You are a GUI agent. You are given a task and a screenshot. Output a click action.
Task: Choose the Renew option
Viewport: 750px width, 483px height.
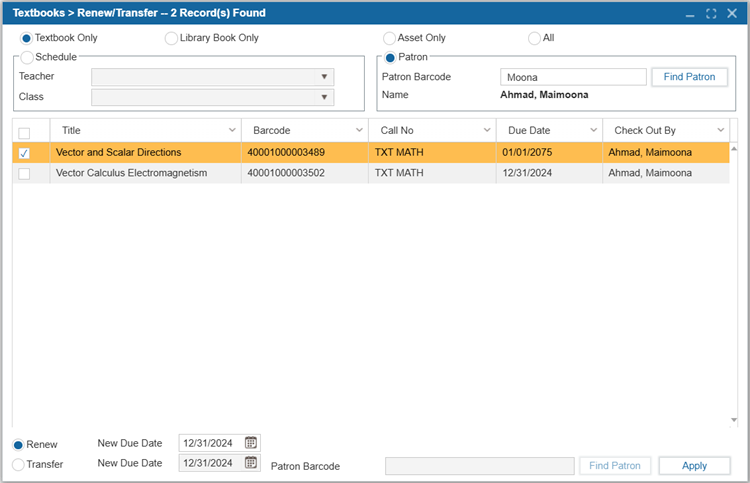(18, 445)
